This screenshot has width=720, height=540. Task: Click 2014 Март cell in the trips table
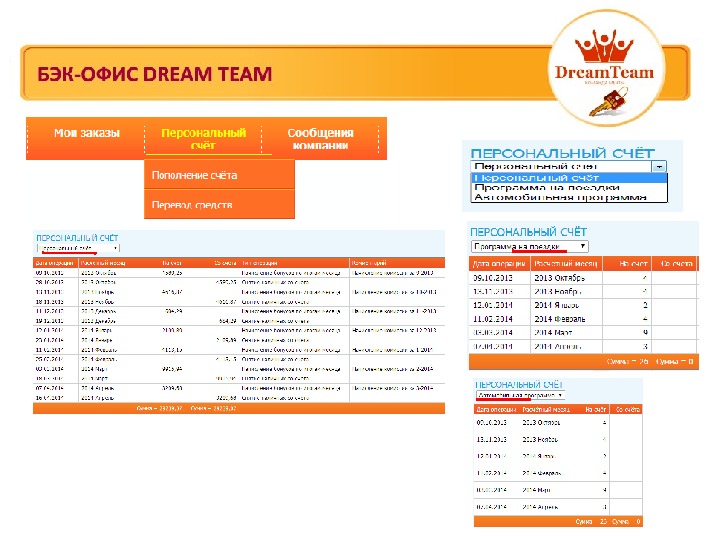[x=553, y=332]
